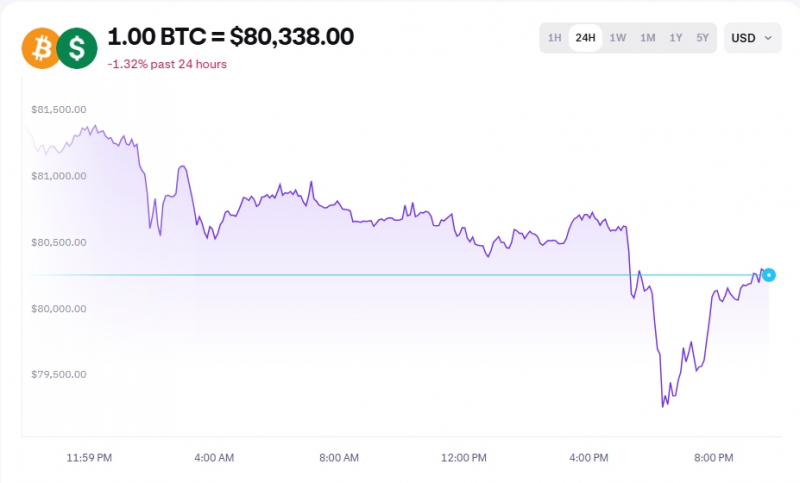The image size is (800, 483).
Task: Click the blue current-price marker dot
Action: (769, 275)
